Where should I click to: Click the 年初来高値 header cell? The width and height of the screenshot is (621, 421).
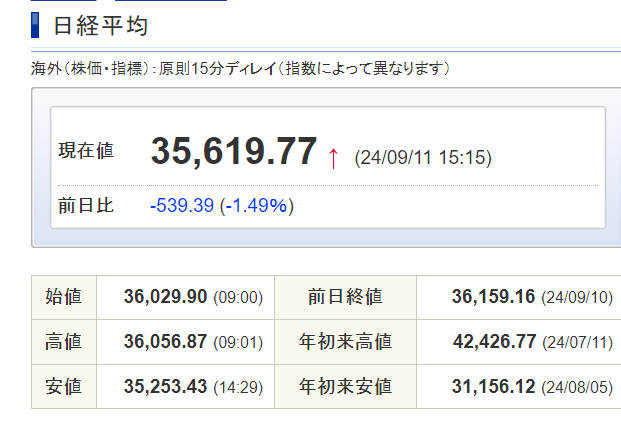[345, 342]
